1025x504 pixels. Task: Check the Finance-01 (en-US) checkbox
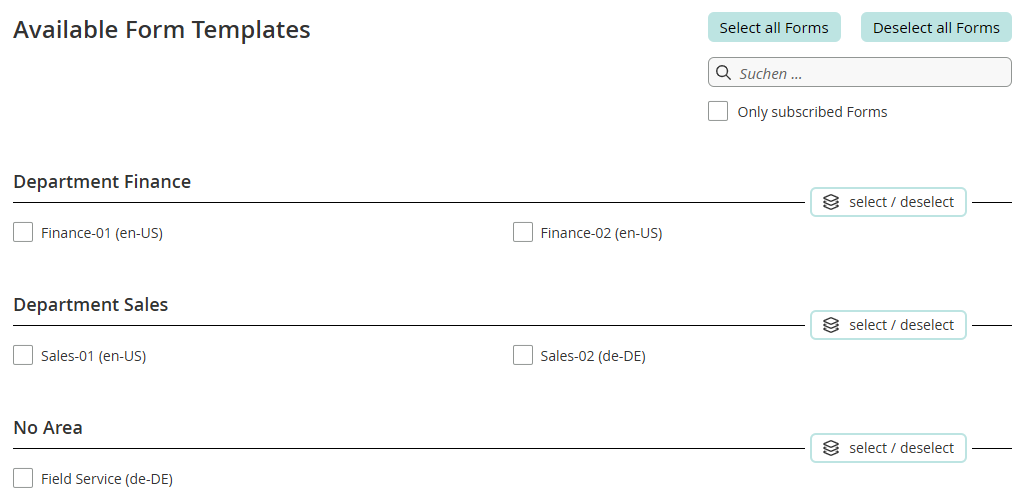[x=23, y=233]
